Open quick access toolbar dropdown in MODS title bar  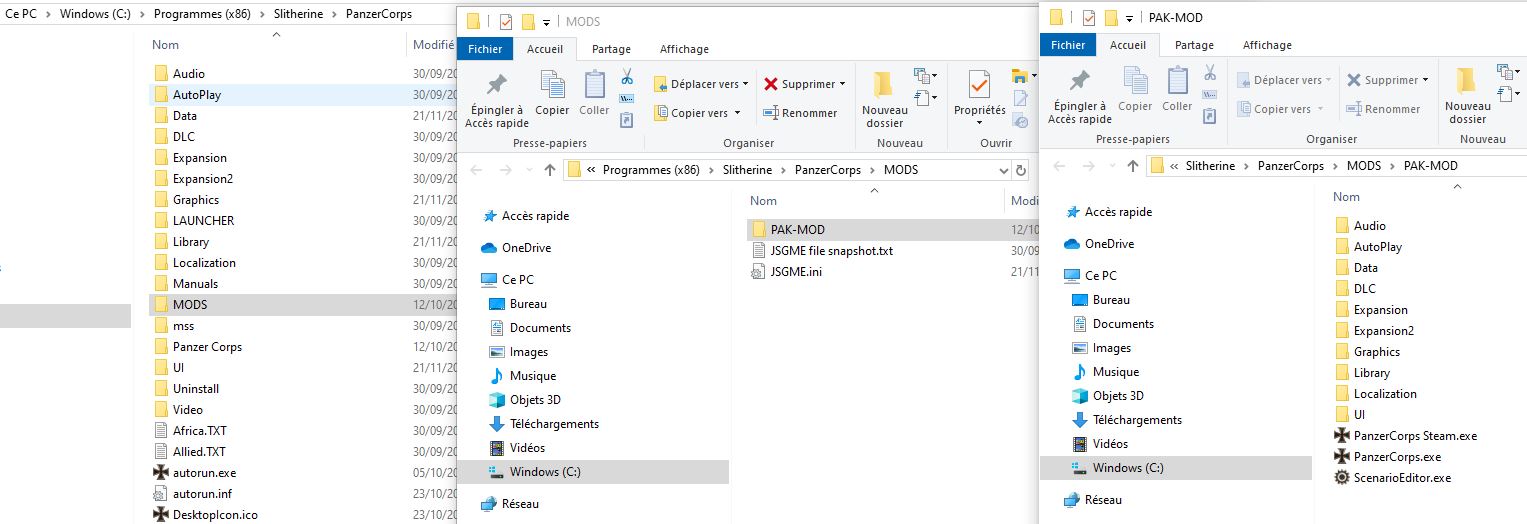(548, 22)
